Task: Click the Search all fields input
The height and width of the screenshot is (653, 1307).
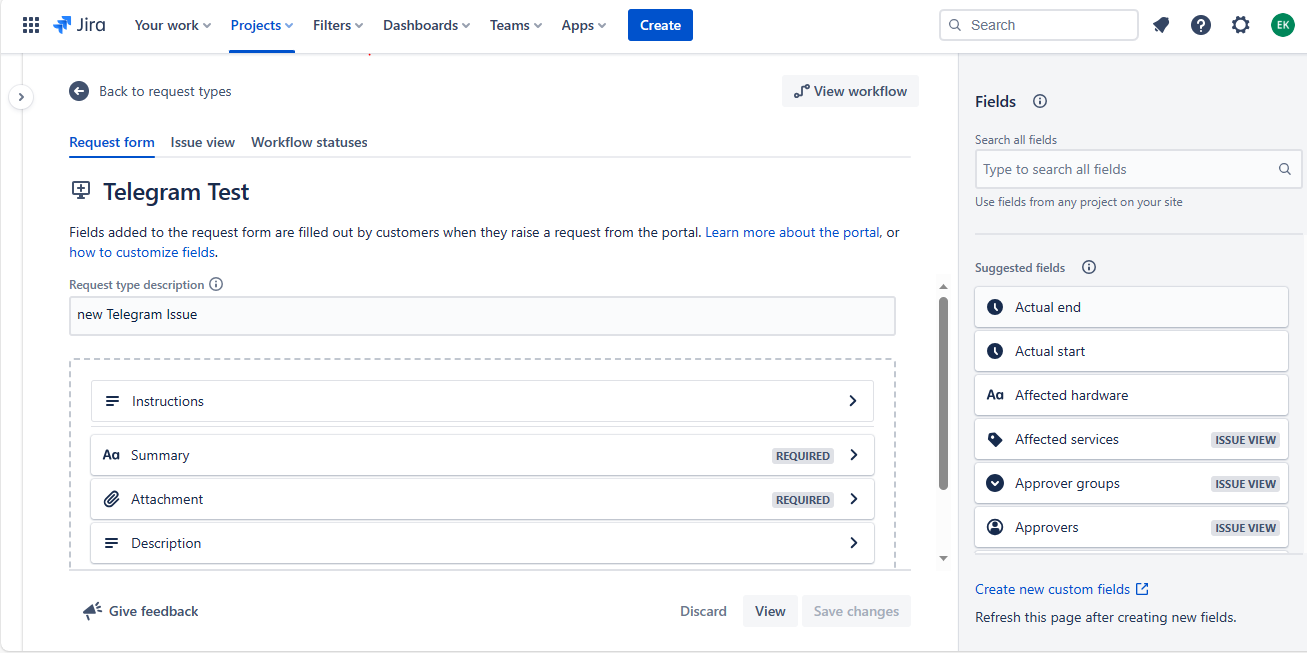Action: click(x=1125, y=169)
